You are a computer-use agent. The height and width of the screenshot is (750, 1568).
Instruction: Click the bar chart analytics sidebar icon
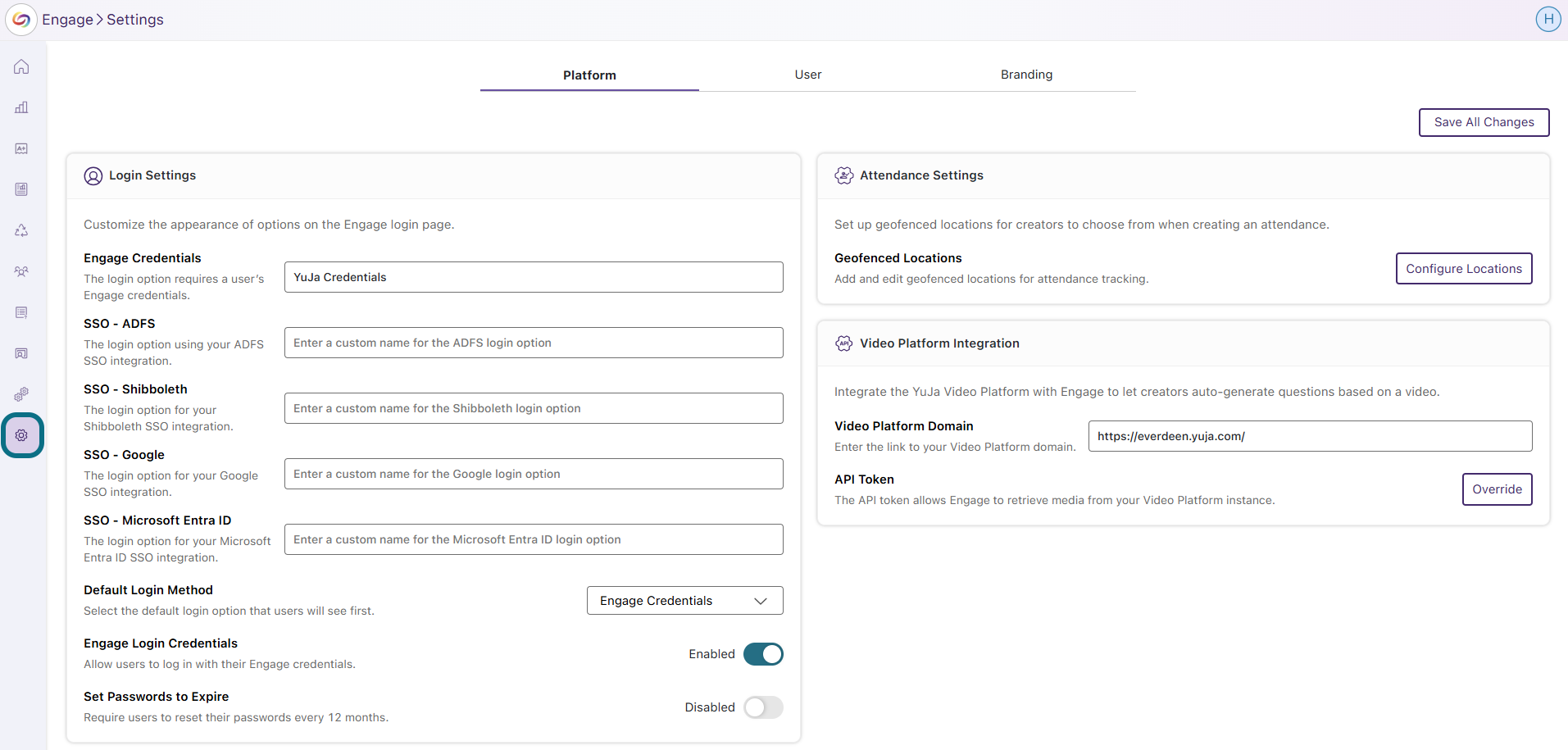pyautogui.click(x=21, y=107)
